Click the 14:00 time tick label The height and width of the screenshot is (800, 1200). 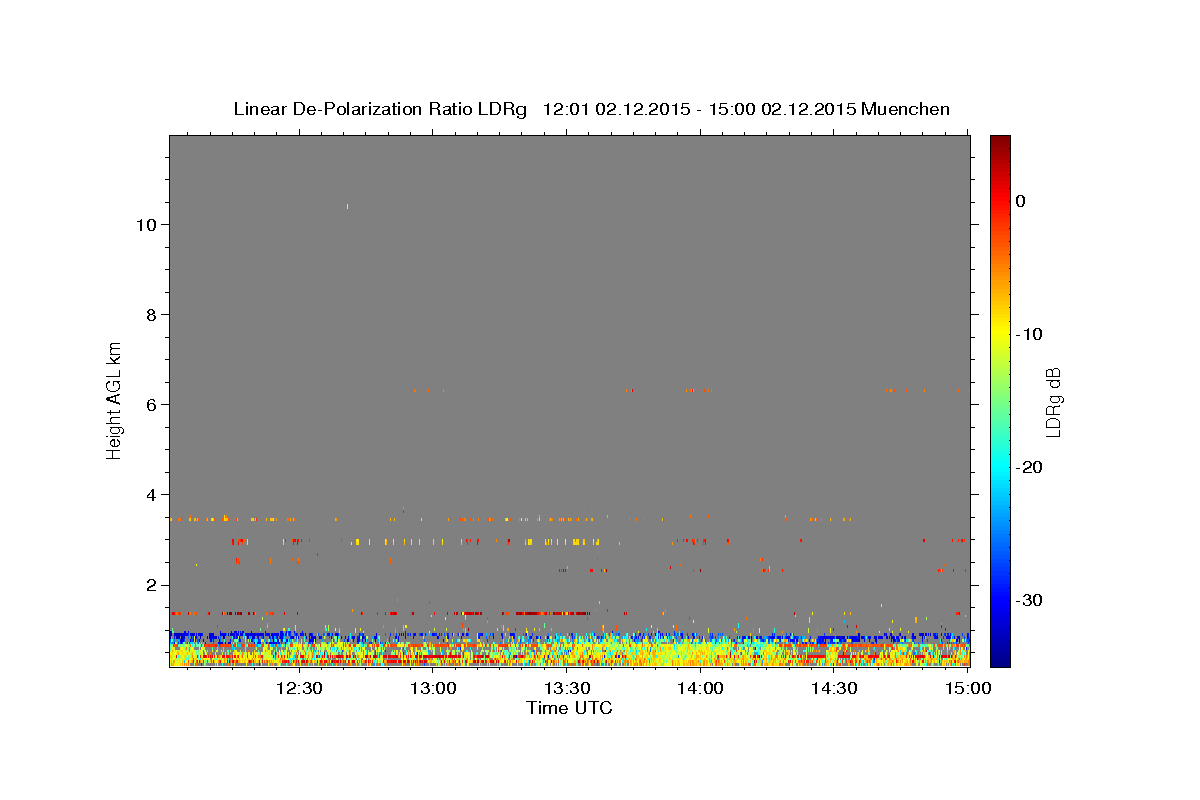pos(700,688)
